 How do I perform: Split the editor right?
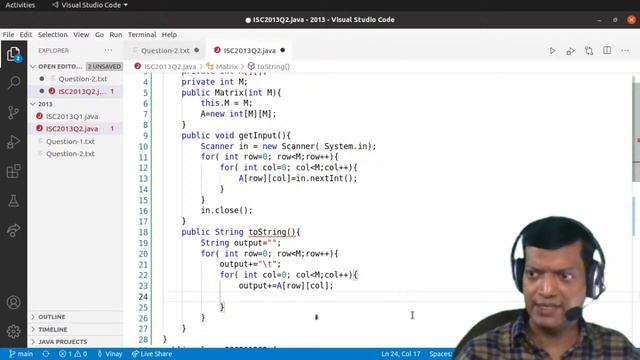click(x=607, y=51)
